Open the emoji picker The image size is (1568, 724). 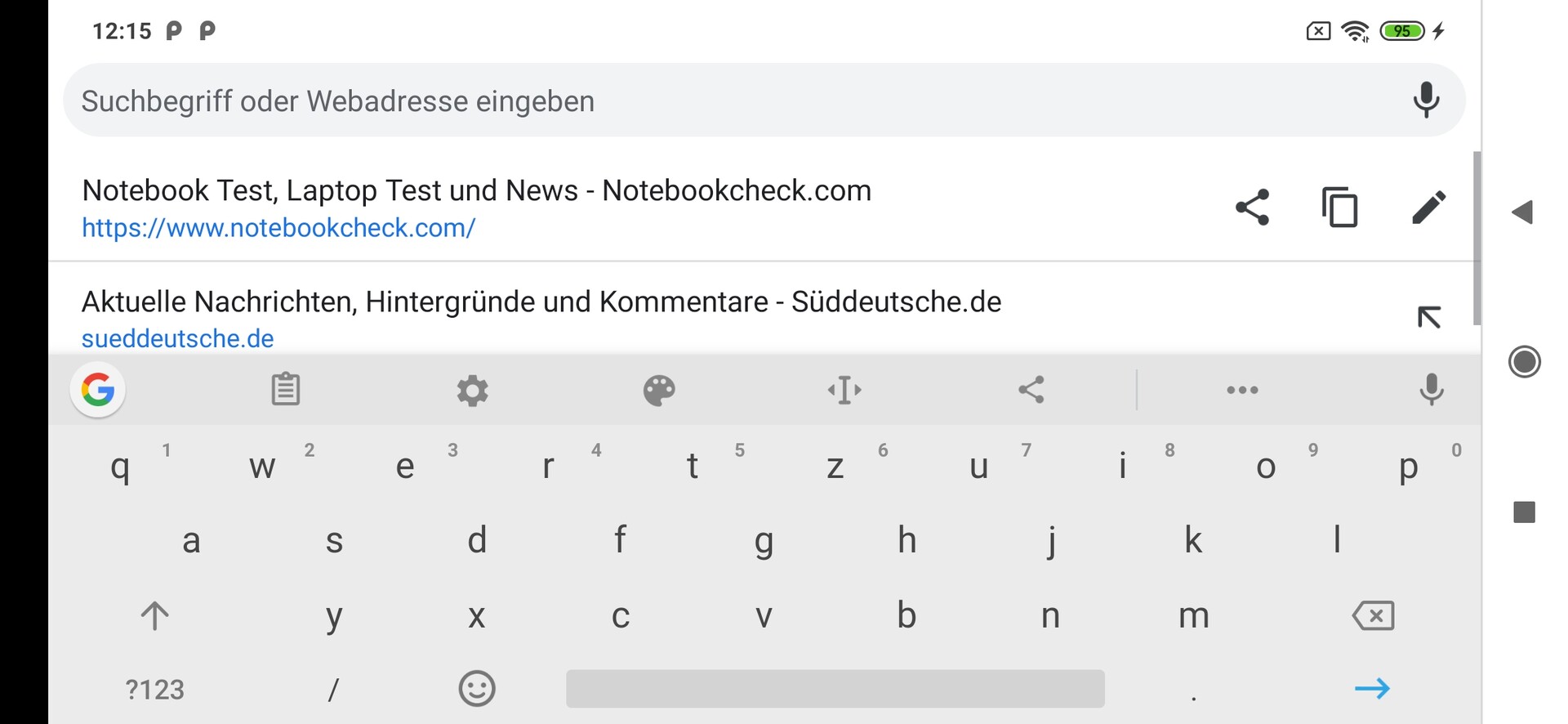point(477,689)
